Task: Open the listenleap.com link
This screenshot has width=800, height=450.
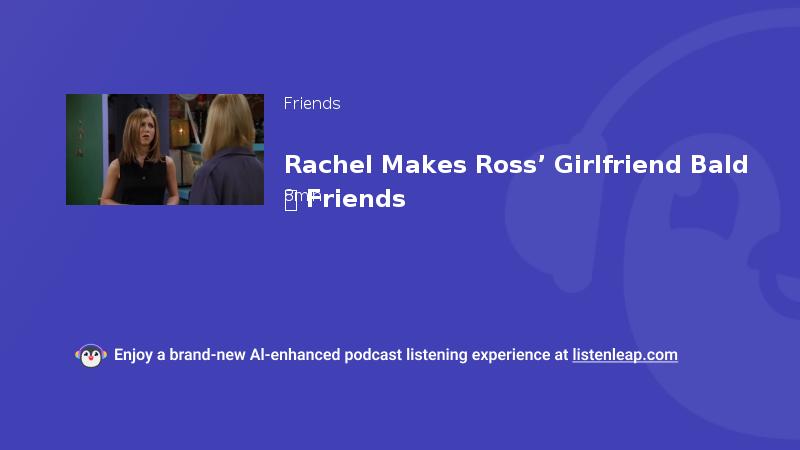Action: point(625,355)
